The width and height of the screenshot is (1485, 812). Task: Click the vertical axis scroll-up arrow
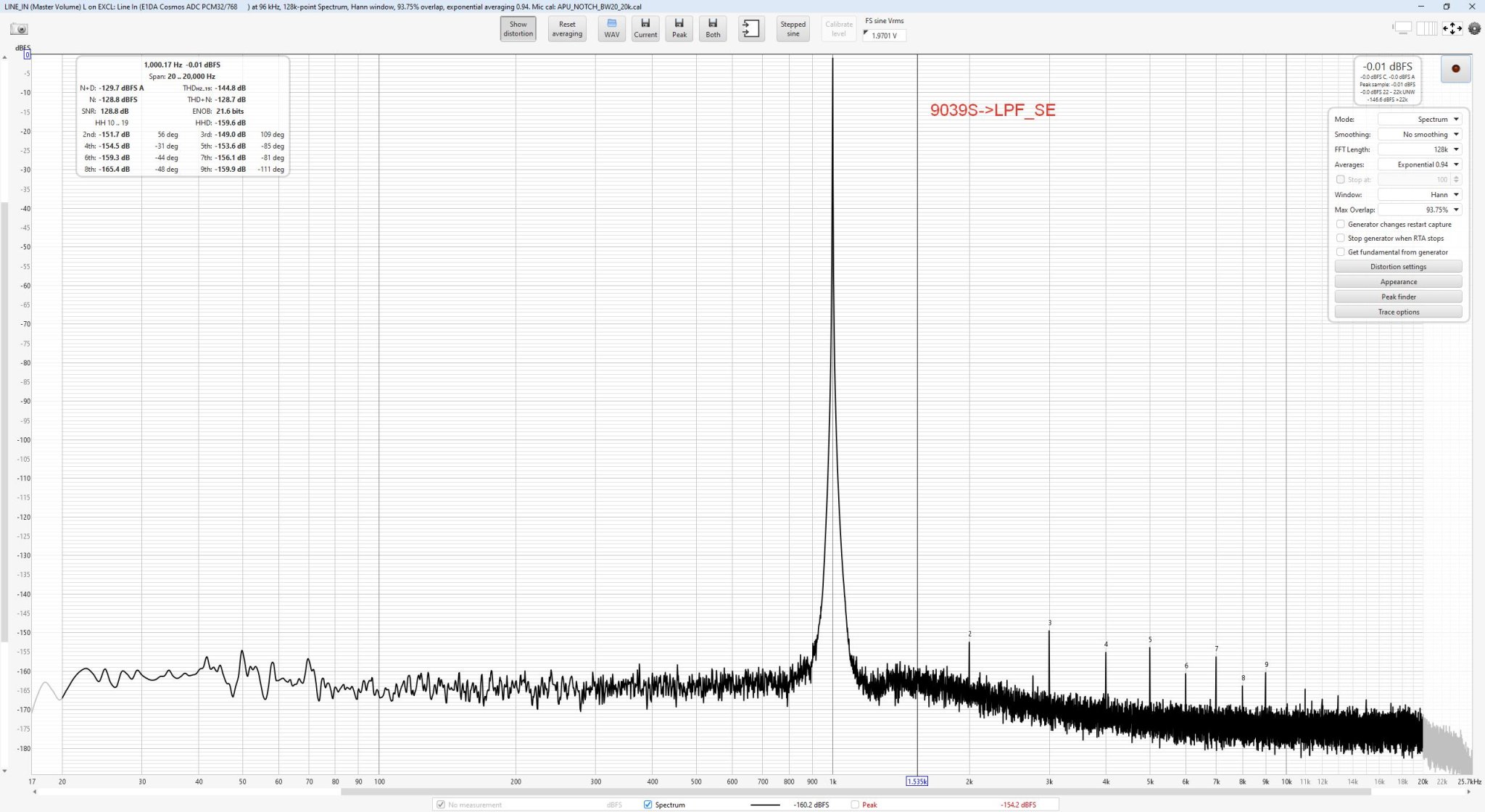(x=5, y=57)
